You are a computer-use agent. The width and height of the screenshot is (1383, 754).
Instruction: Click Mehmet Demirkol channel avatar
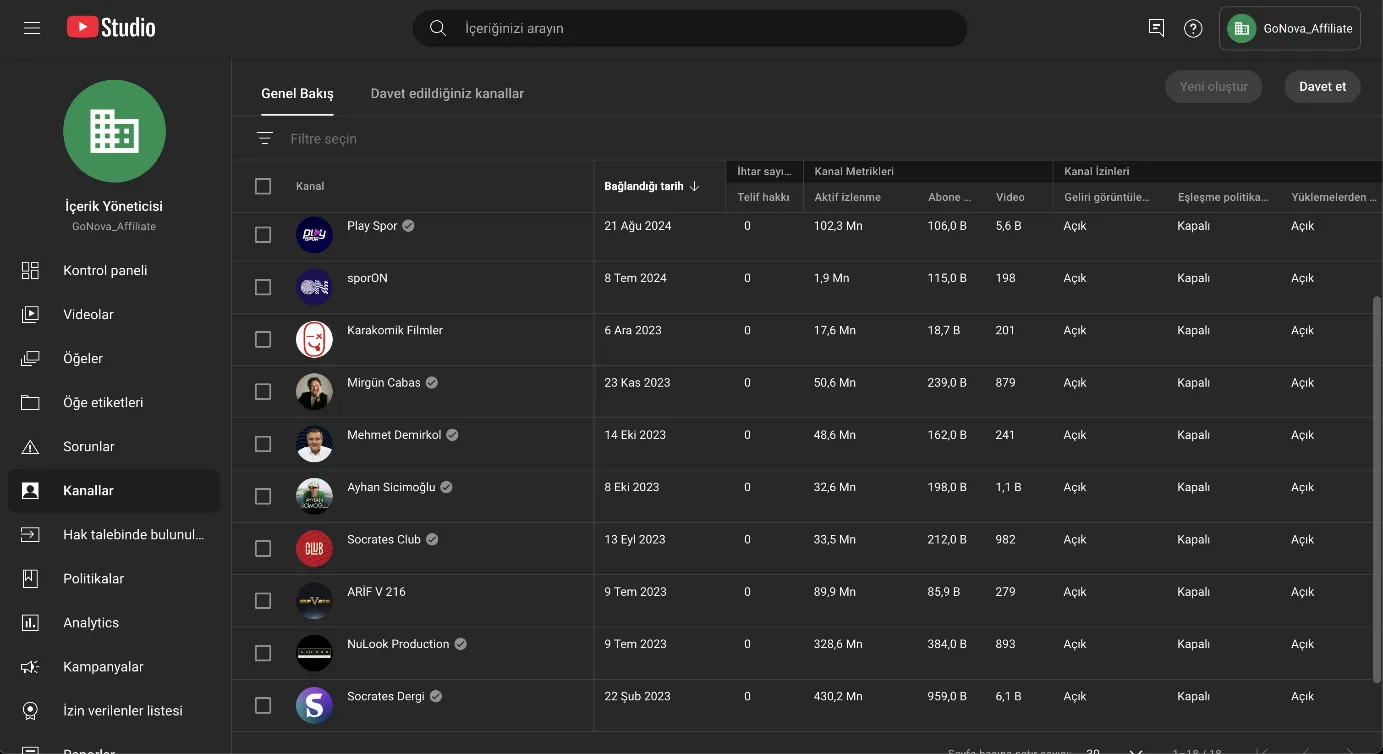point(314,444)
